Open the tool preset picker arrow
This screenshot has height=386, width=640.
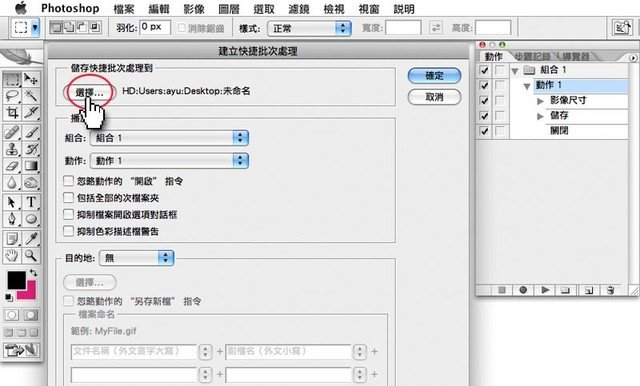tap(35, 28)
